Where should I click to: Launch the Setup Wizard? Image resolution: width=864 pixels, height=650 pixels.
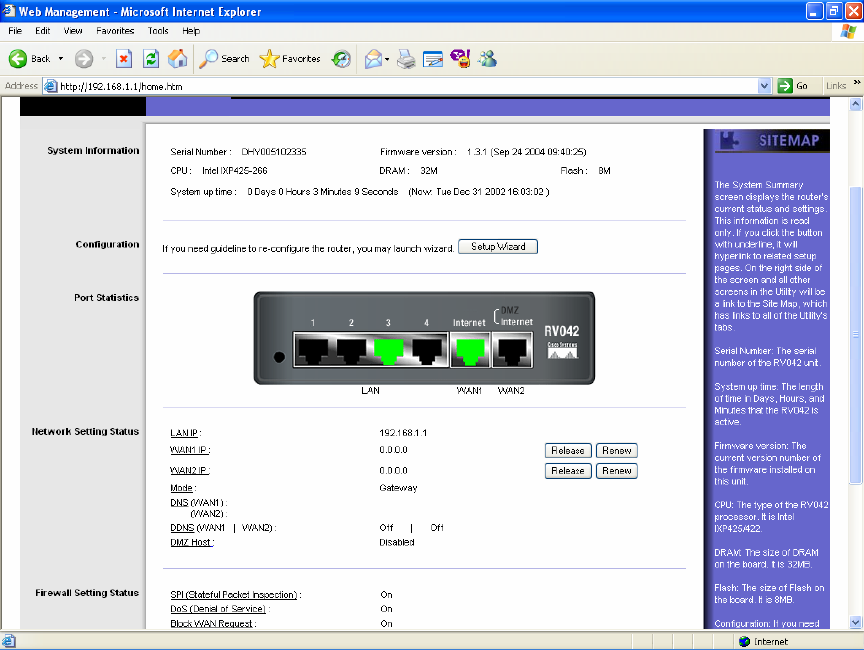(x=497, y=246)
